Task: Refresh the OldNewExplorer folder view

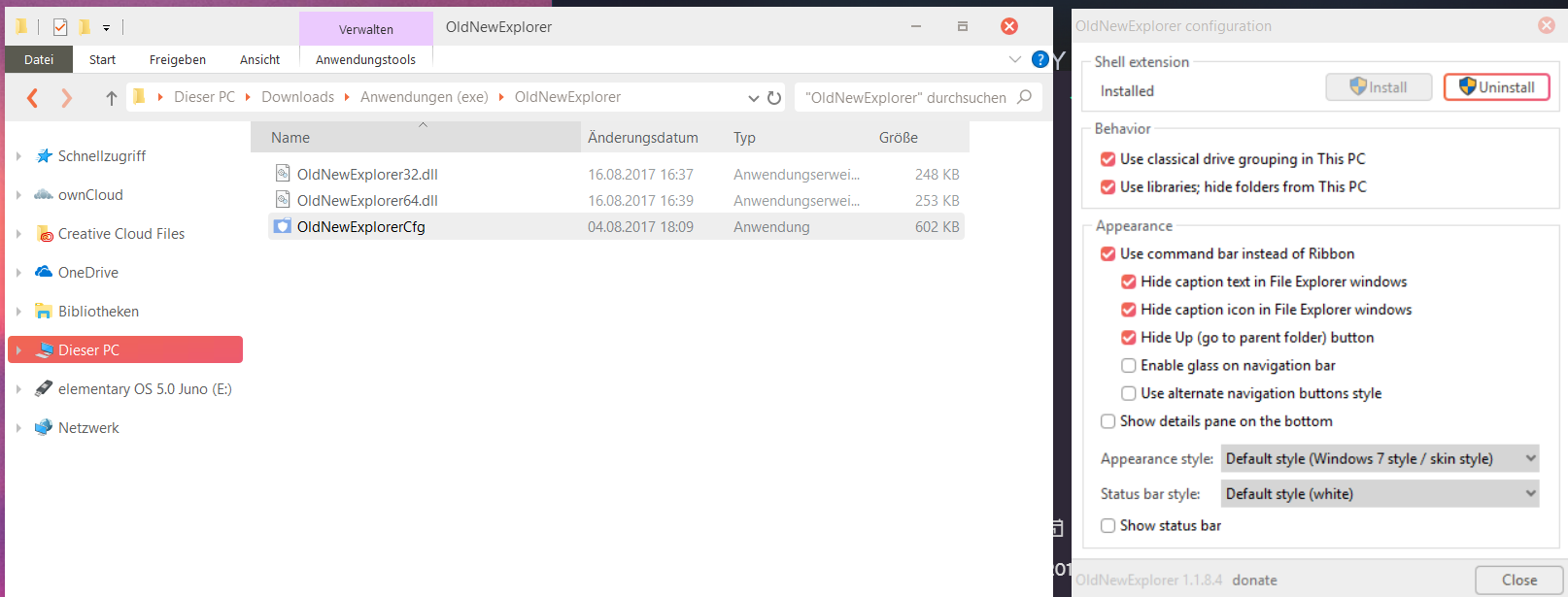Action: point(774,98)
